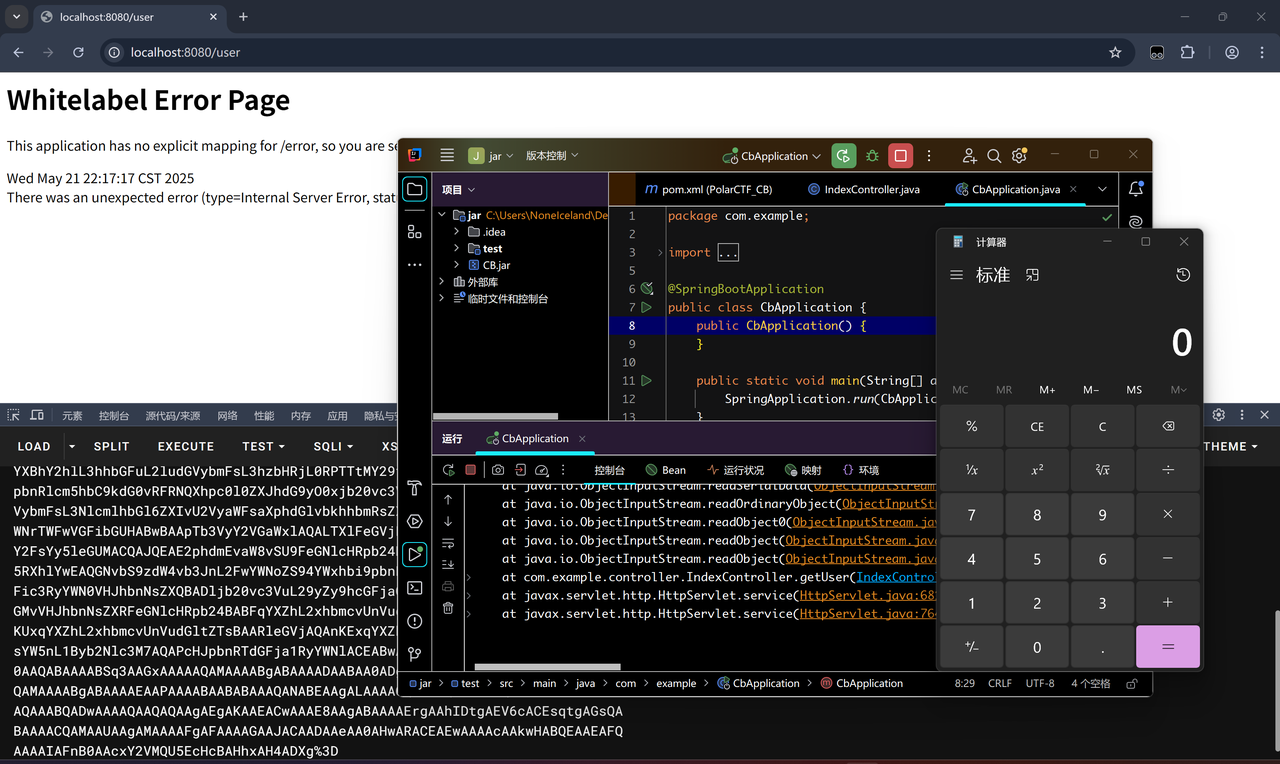Open the Git tool window icon
Viewport: 1280px width, 764px height.
(415, 654)
